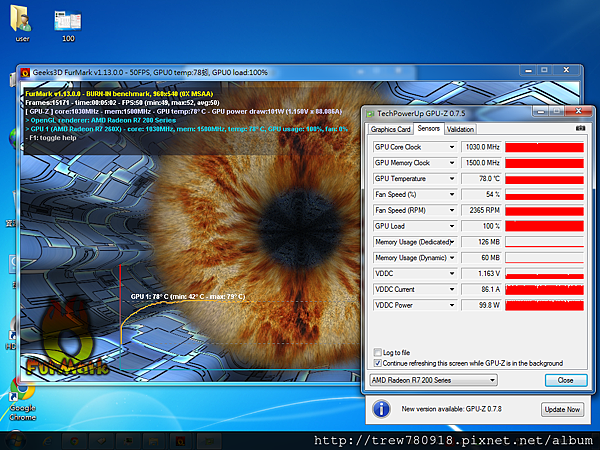
Task: Click the 86.1 A VDDC Current value
Action: point(481,290)
